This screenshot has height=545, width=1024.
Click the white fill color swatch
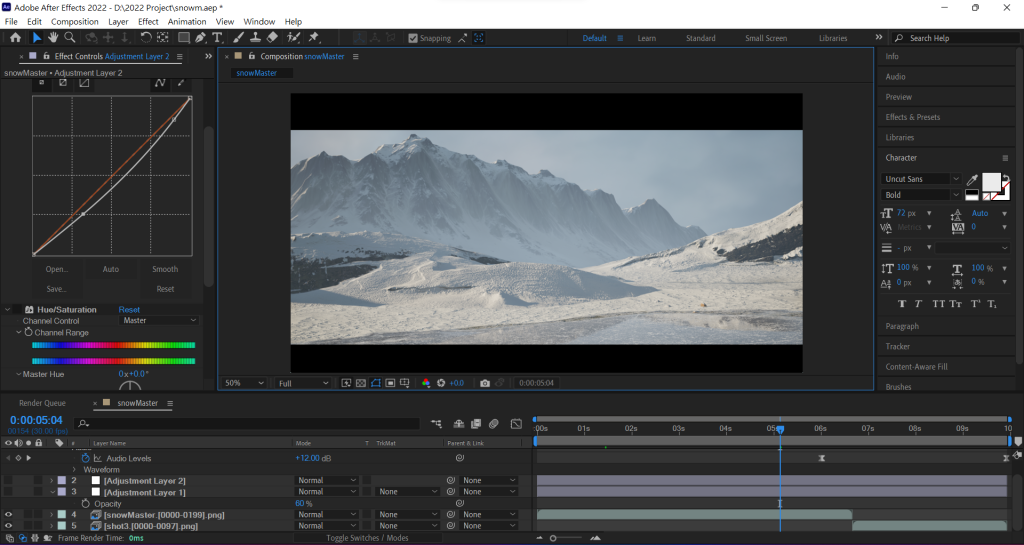pyautogui.click(x=990, y=181)
